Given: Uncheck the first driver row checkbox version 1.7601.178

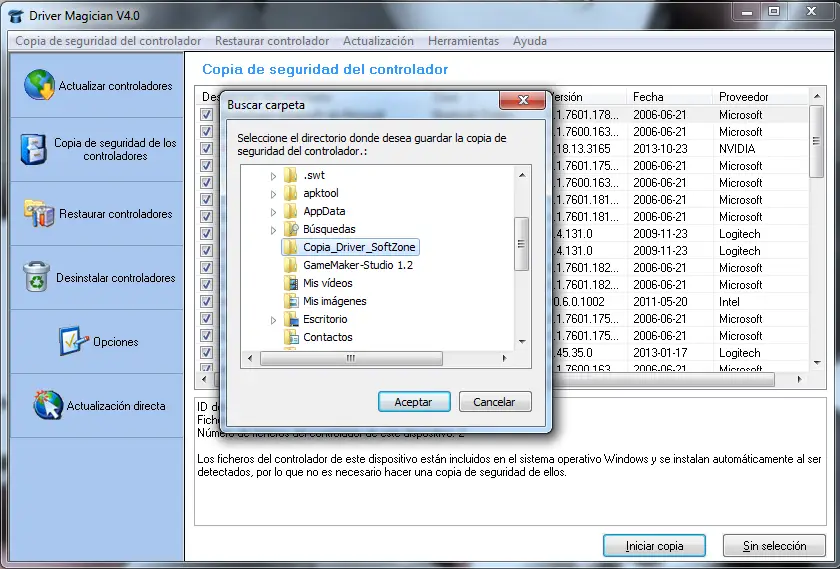Looking at the screenshot, I should pyautogui.click(x=206, y=114).
